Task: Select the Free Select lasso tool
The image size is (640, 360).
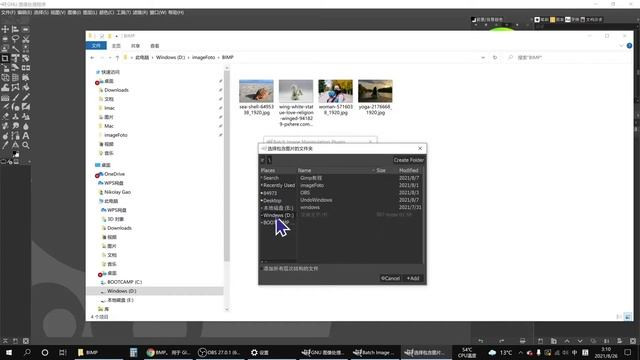Action: click(x=15, y=39)
